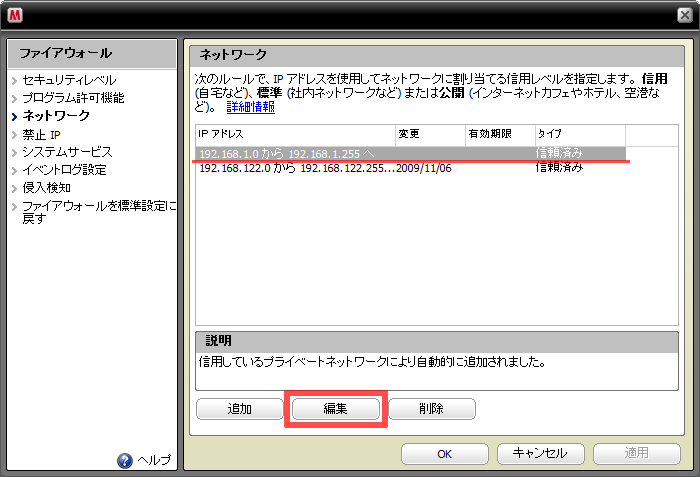Select プログラム許可機能 in the sidebar
Image resolution: width=700 pixels, height=477 pixels.
pos(74,98)
